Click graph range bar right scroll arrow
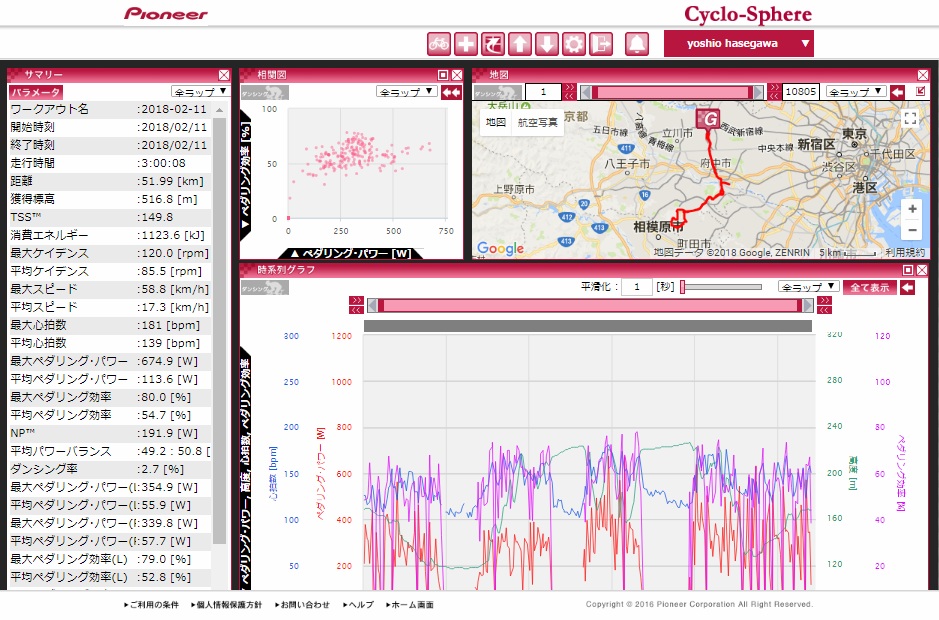939x620 pixels. tap(808, 306)
